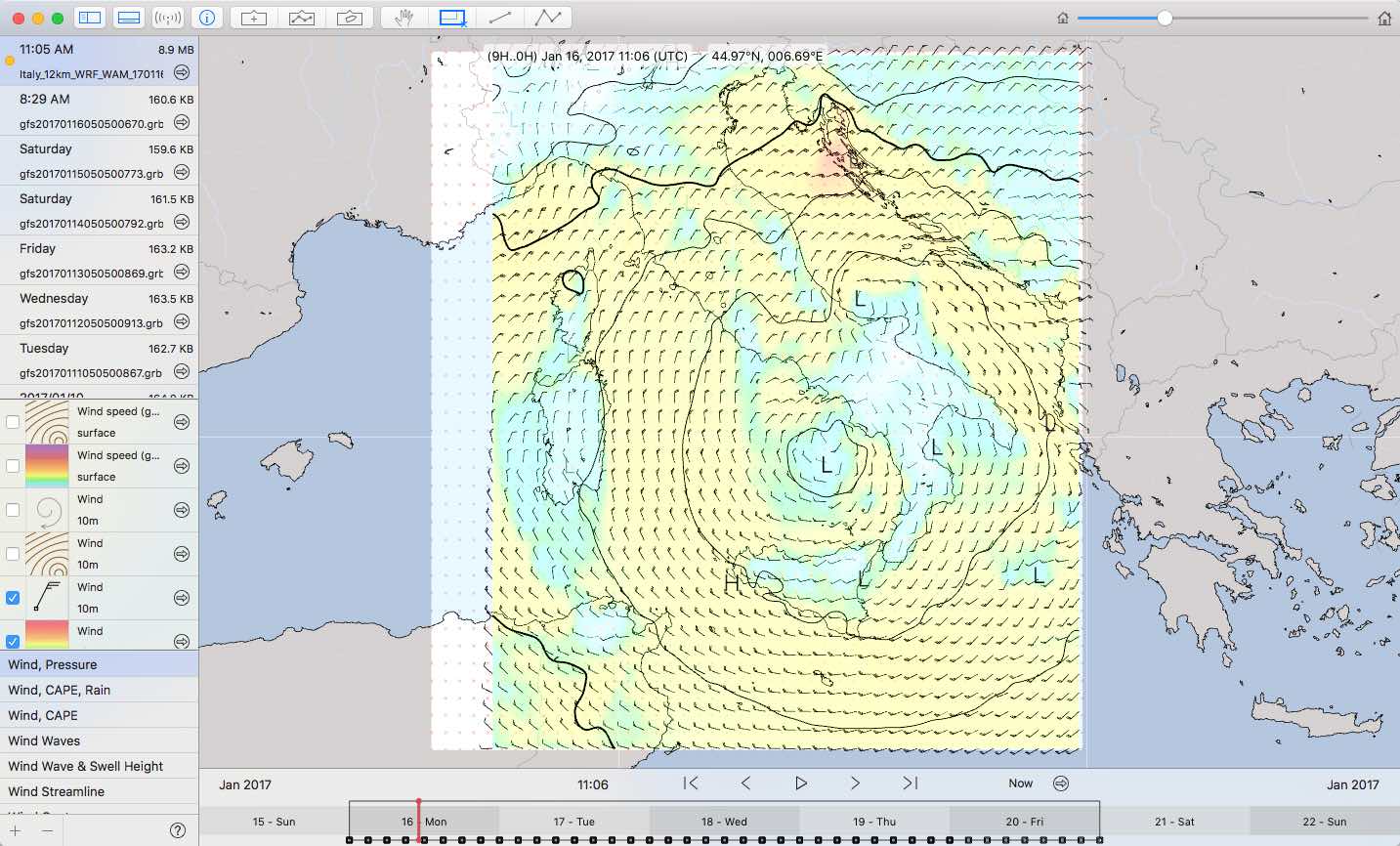Select the 8:29 AM file entry
The image size is (1400, 846).
click(99, 110)
